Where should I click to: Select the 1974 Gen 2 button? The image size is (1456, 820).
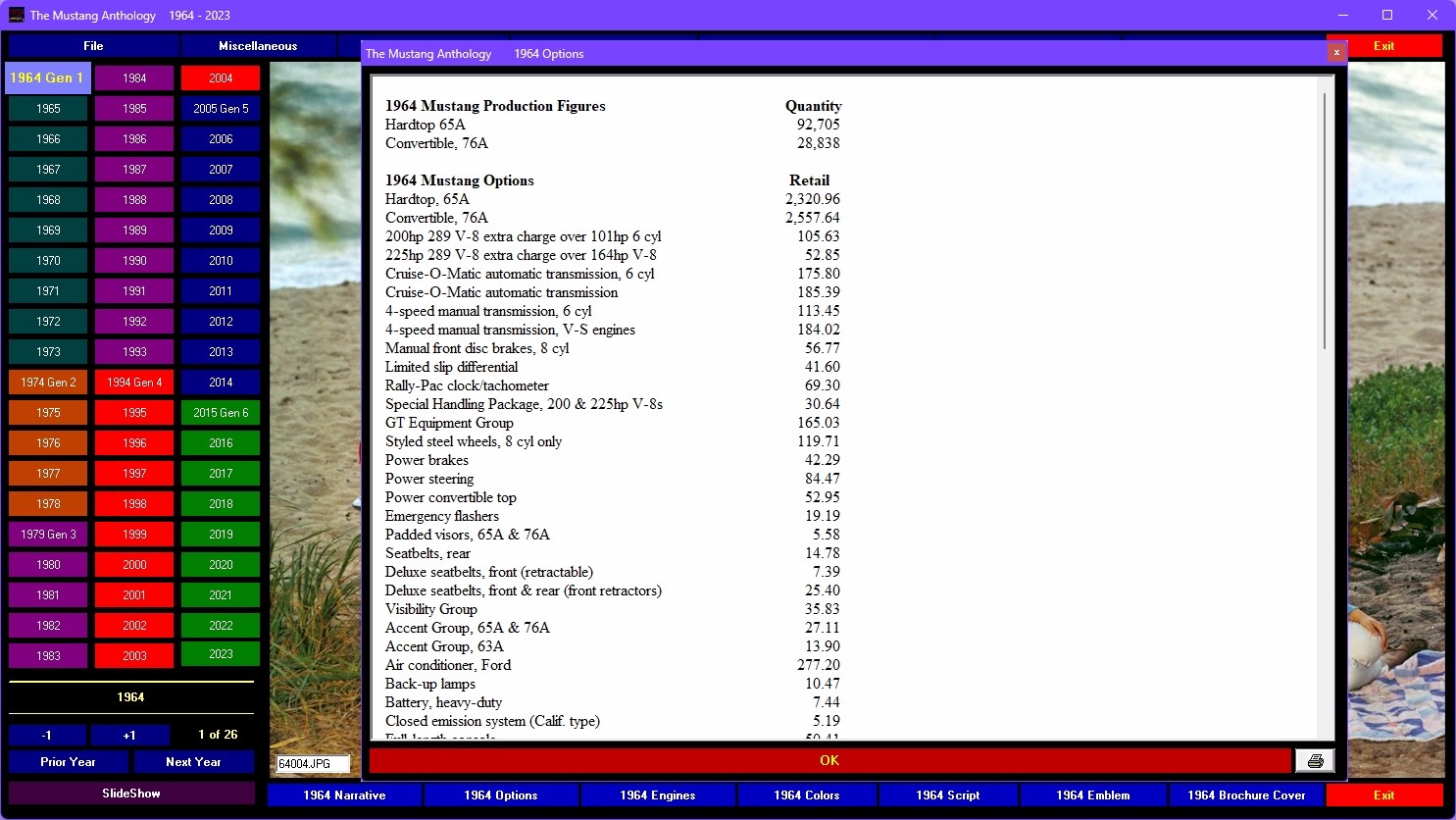(x=48, y=383)
